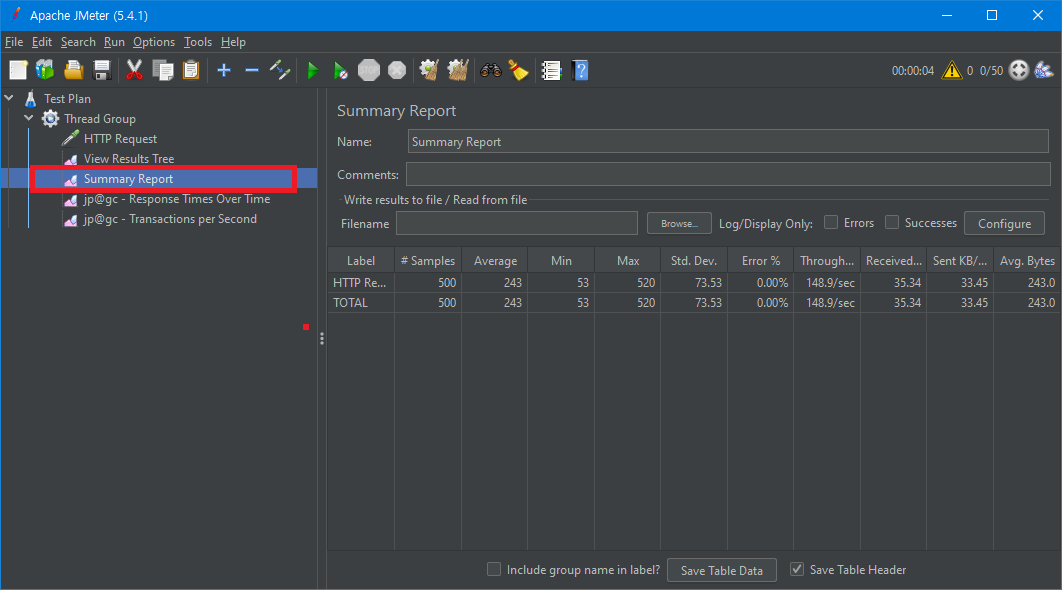Stop the test with the Stop icon
This screenshot has width=1062, height=590.
pyautogui.click(x=368, y=70)
